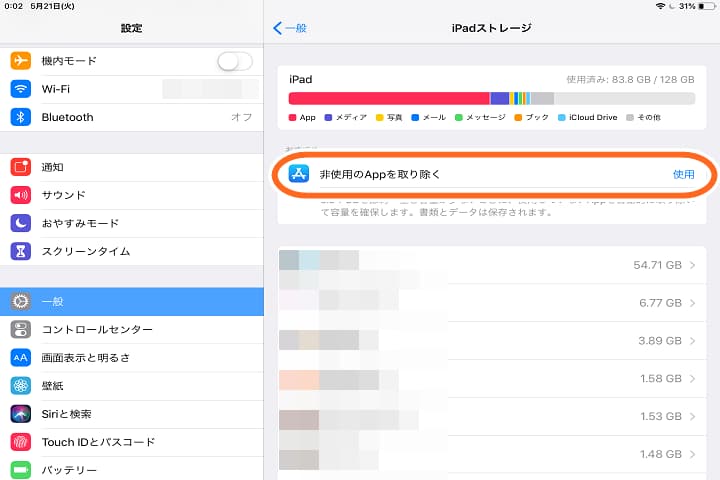720x480 pixels.
Task: Tap the 写真 legend color swatch
Action: pyautogui.click(x=380, y=118)
